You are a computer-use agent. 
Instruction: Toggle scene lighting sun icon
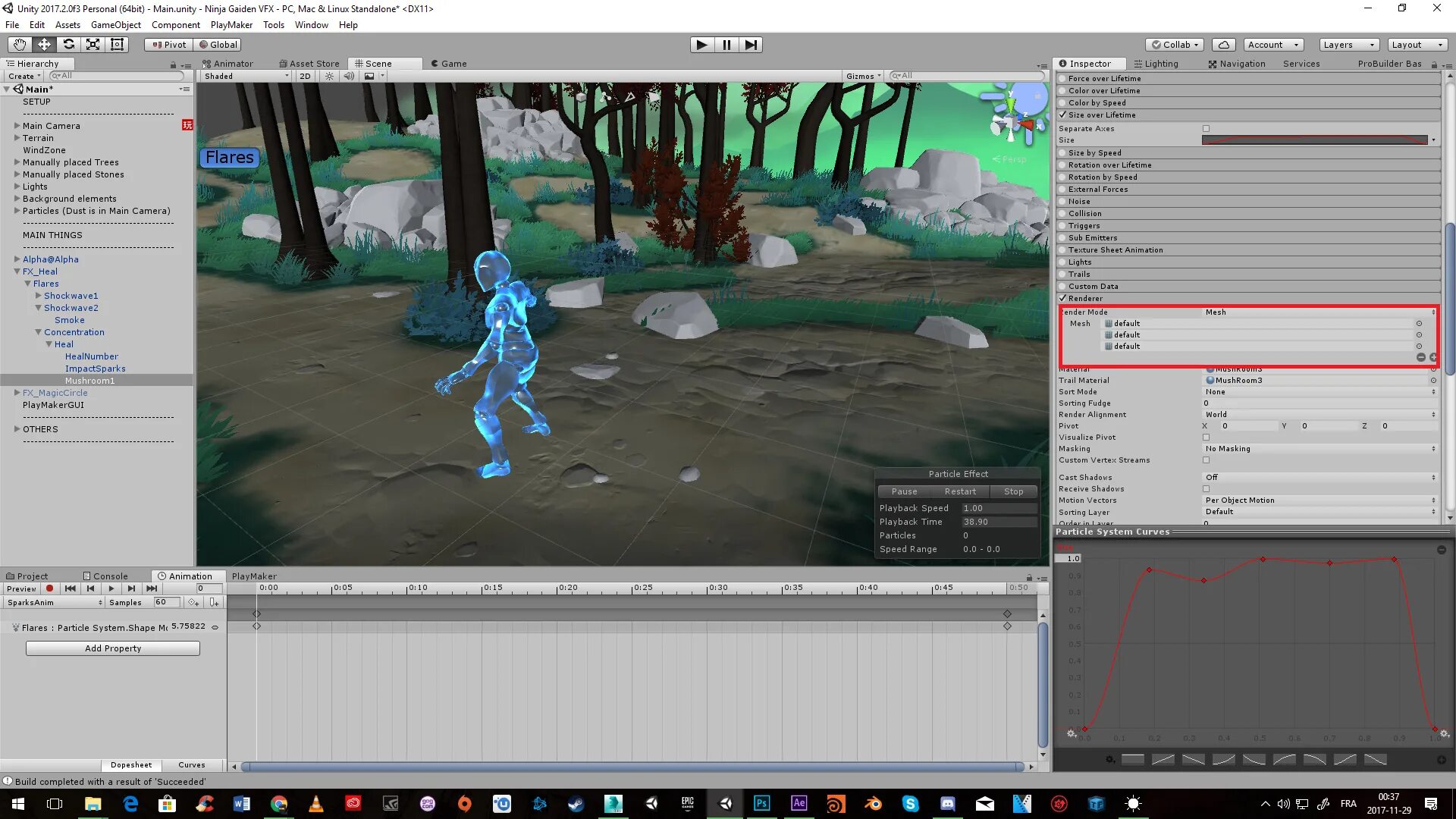[x=329, y=76]
